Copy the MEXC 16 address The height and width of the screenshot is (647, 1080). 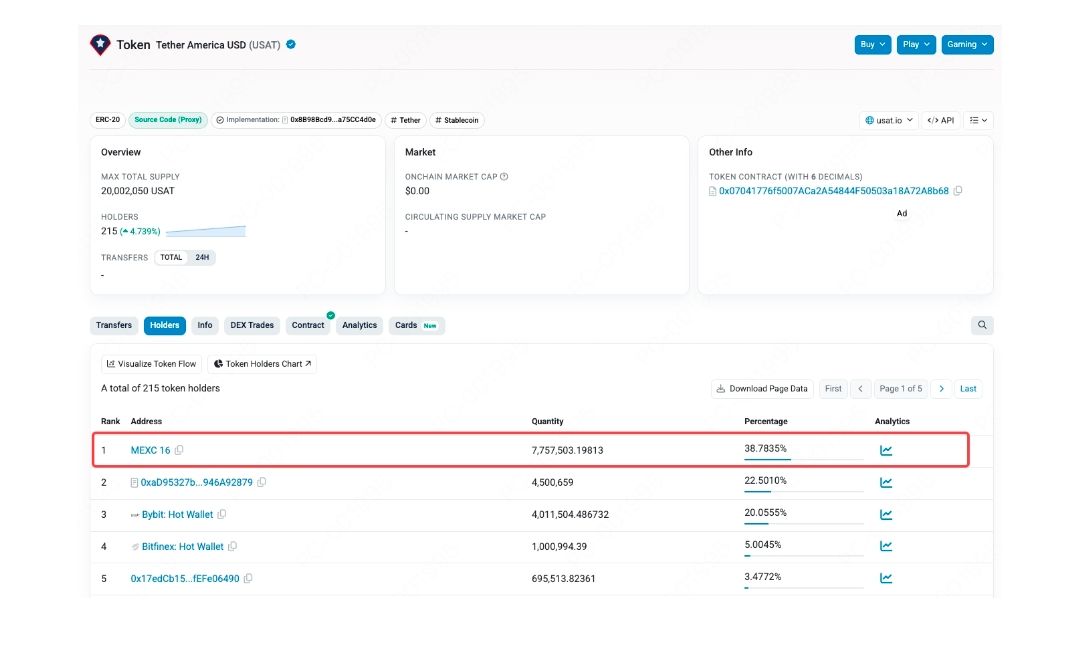tap(179, 450)
